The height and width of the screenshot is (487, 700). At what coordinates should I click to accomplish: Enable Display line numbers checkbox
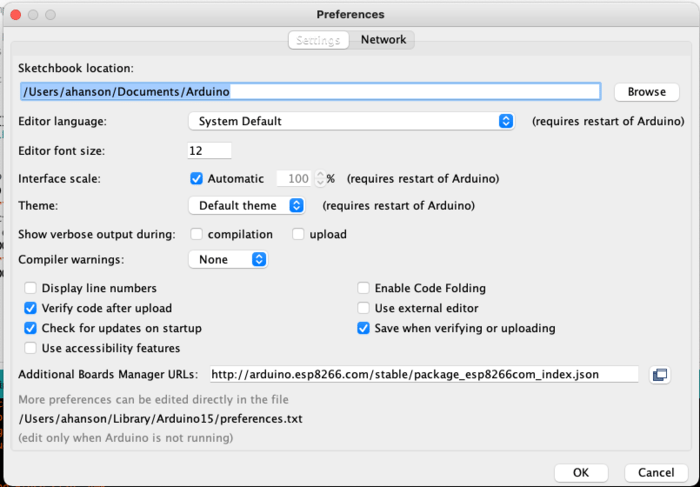tap(31, 288)
